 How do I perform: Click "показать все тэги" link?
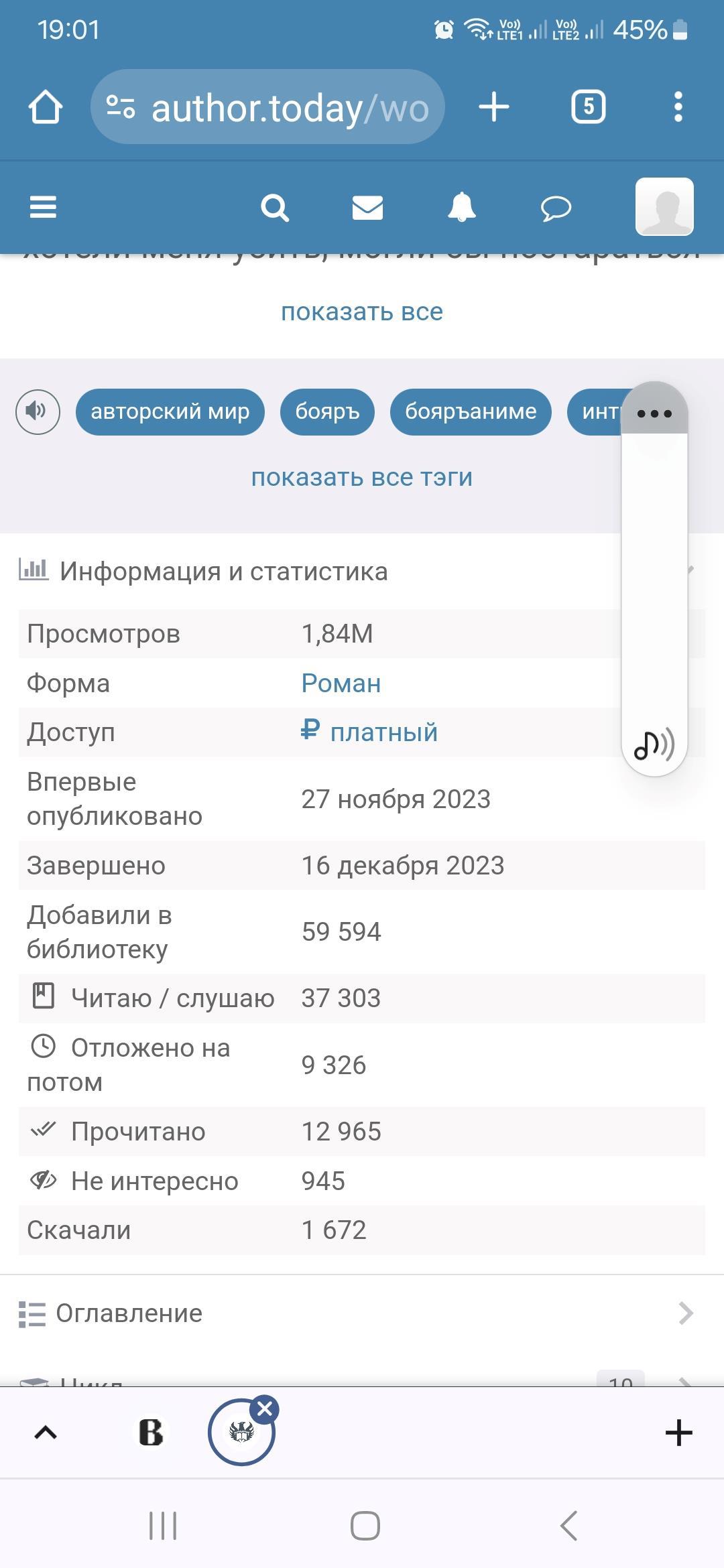point(362,477)
